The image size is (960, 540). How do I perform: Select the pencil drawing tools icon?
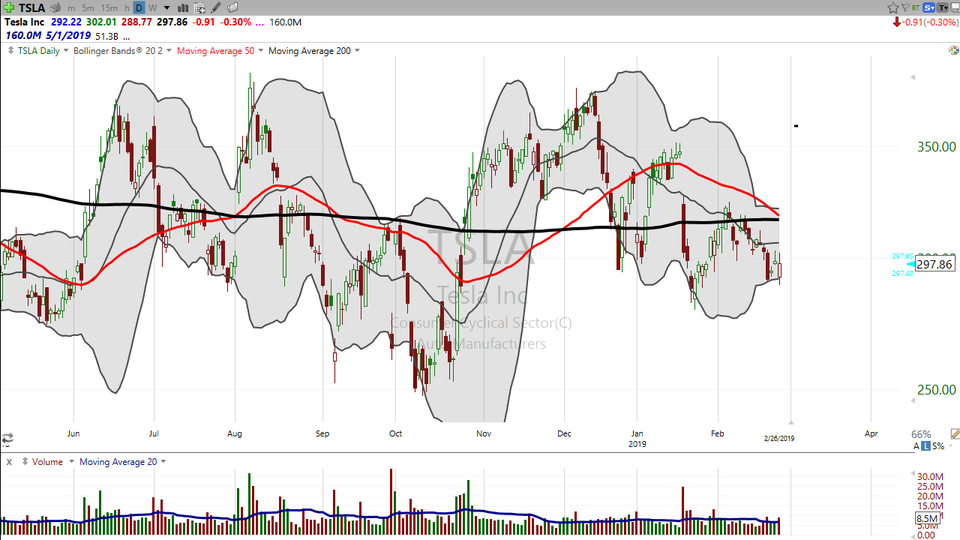point(216,7)
